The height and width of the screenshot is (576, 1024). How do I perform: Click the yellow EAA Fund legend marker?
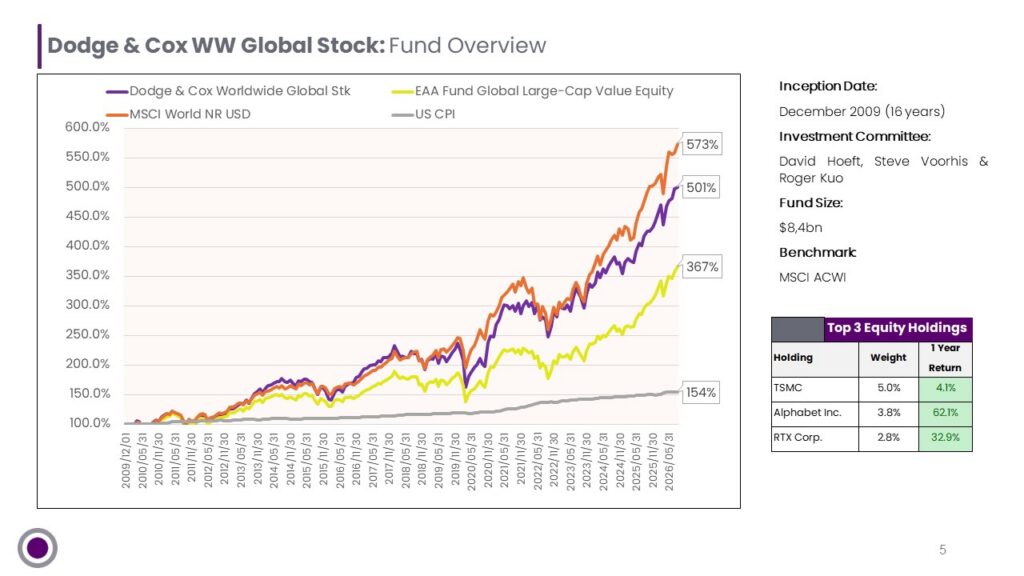(x=402, y=92)
